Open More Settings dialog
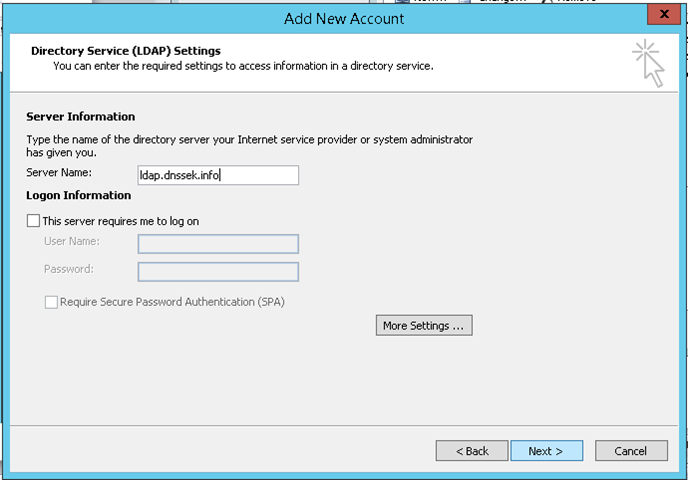Image resolution: width=688 pixels, height=480 pixels. (x=423, y=326)
